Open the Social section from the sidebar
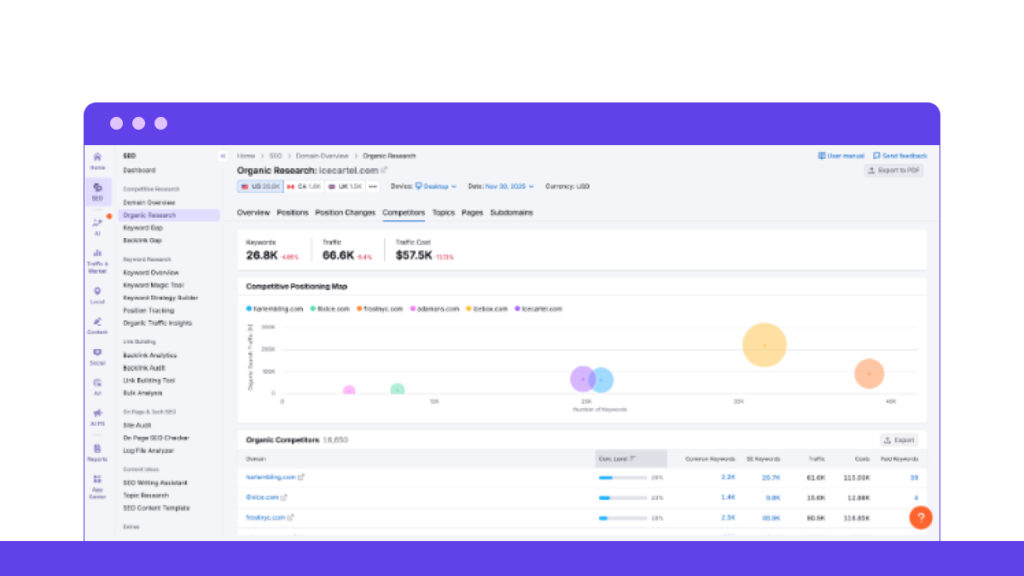 point(97,352)
